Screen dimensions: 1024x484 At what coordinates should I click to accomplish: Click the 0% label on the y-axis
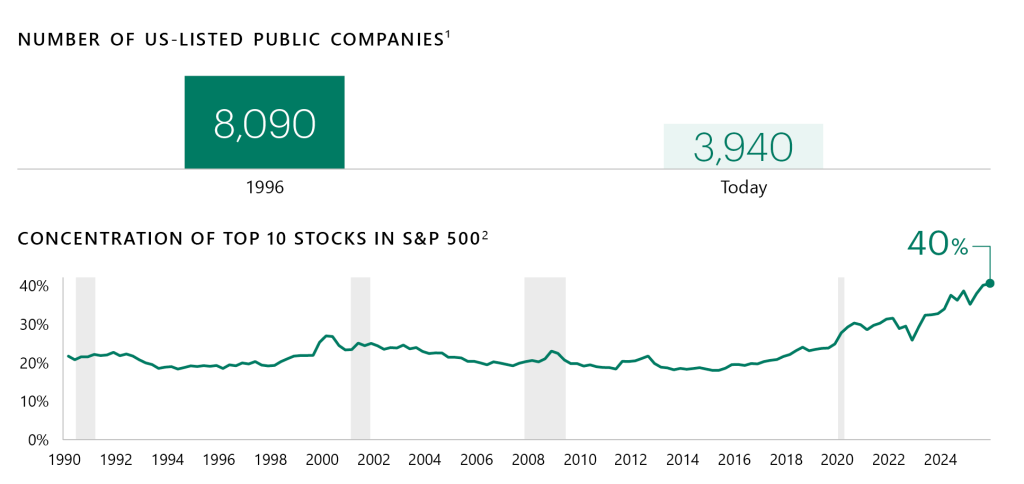point(38,439)
